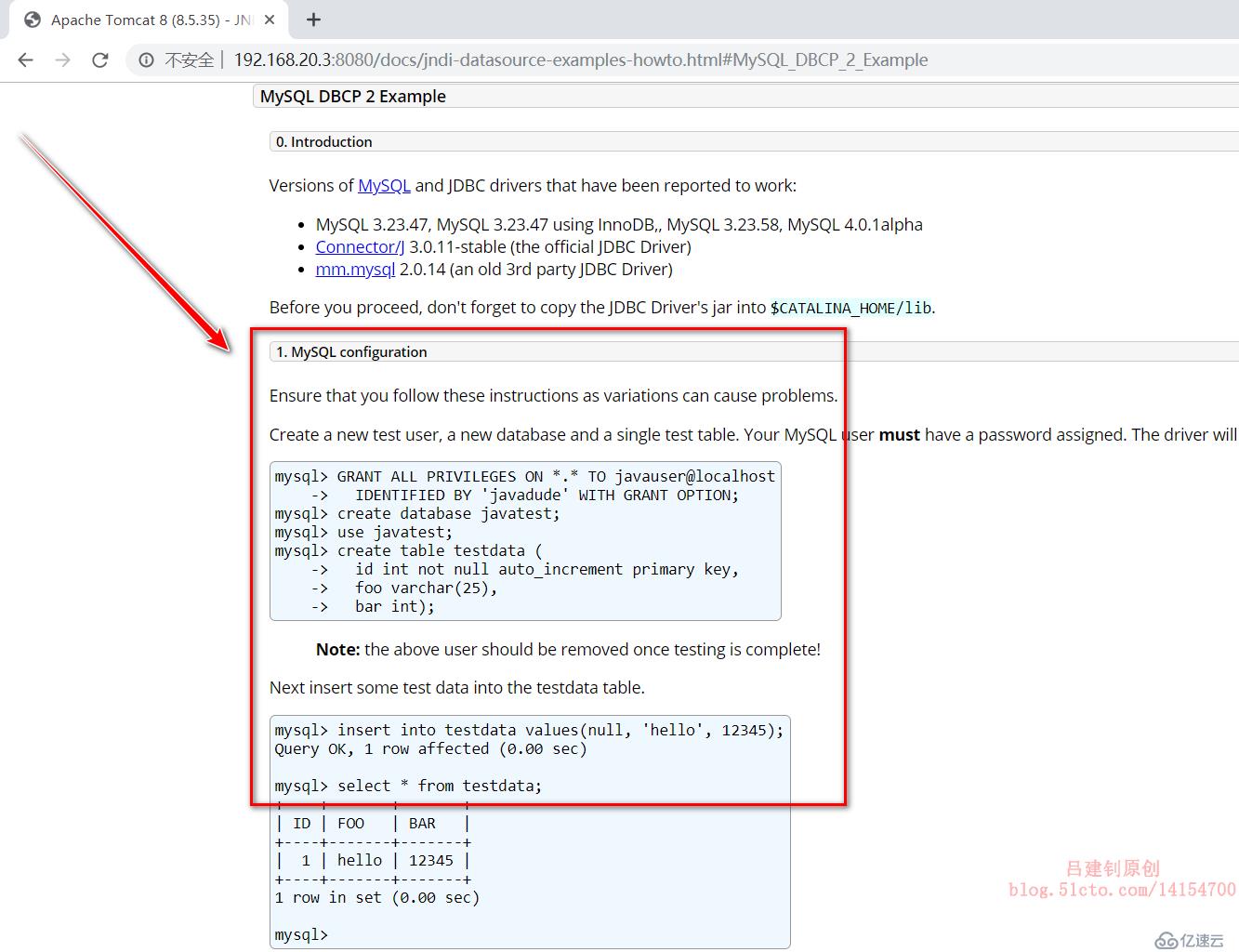Image resolution: width=1239 pixels, height=952 pixels.
Task: Click the Versions of MySQL intro sentence
Action: (533, 185)
